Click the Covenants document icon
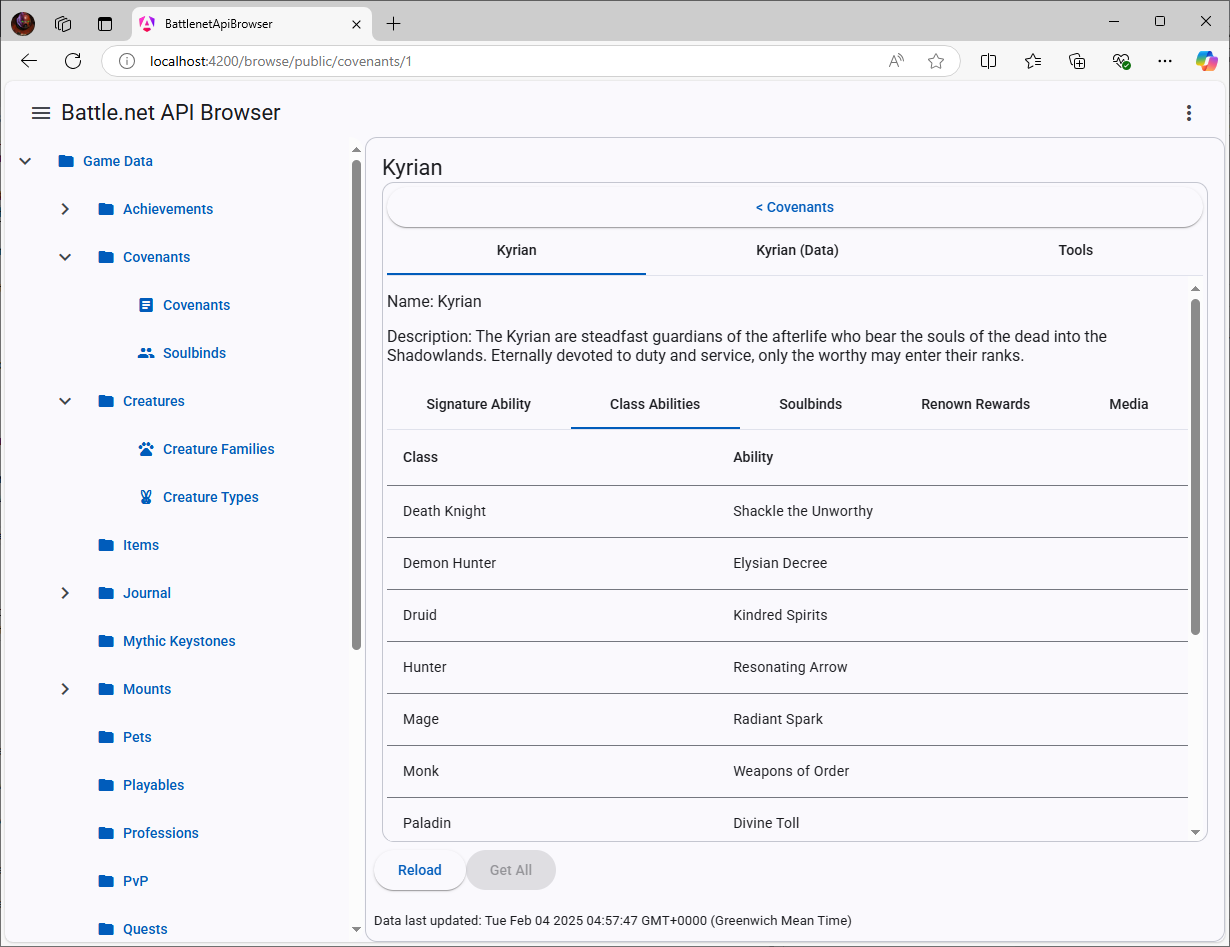 (x=146, y=305)
